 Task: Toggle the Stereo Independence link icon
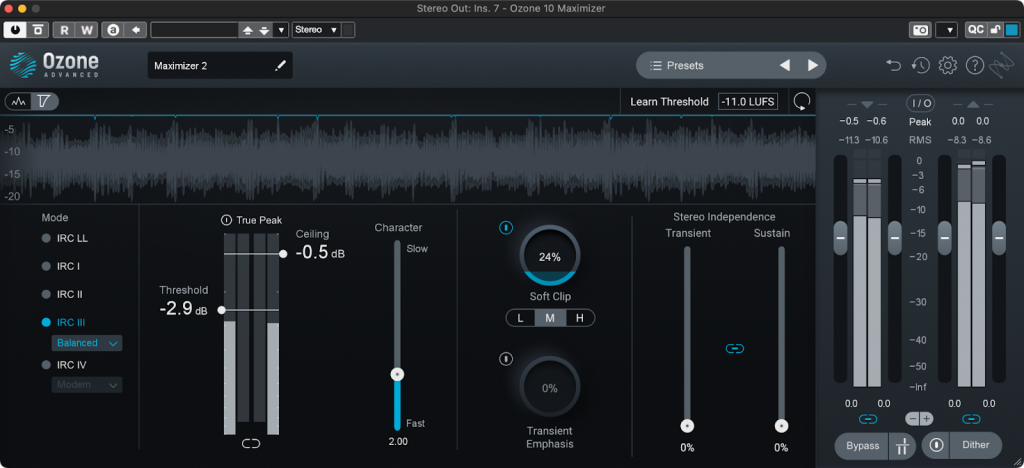click(735, 349)
